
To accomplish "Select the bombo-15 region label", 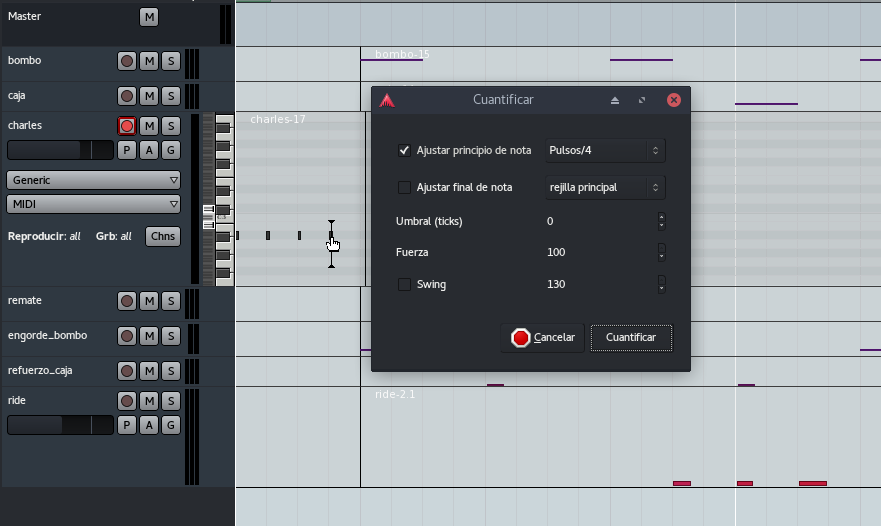I will (x=402, y=54).
